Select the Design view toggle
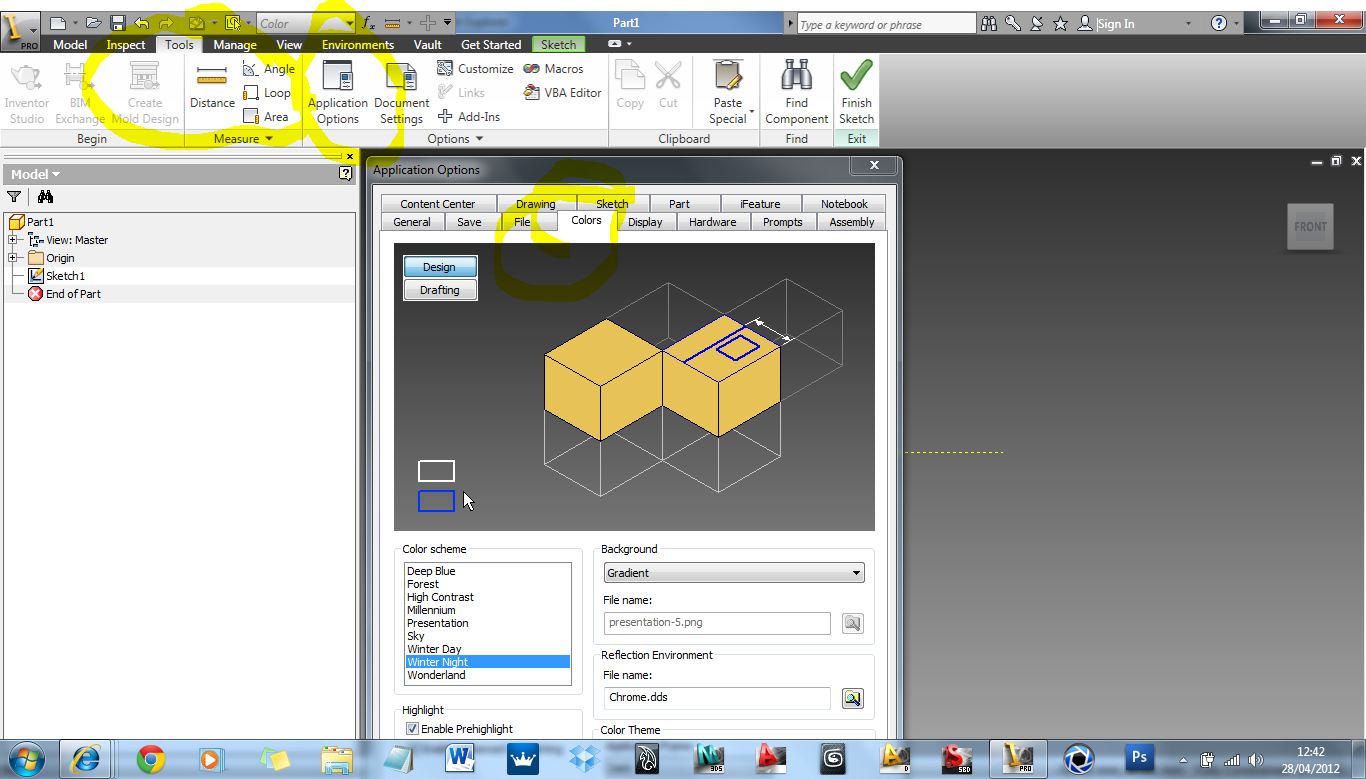The image size is (1366, 779). [x=439, y=267]
